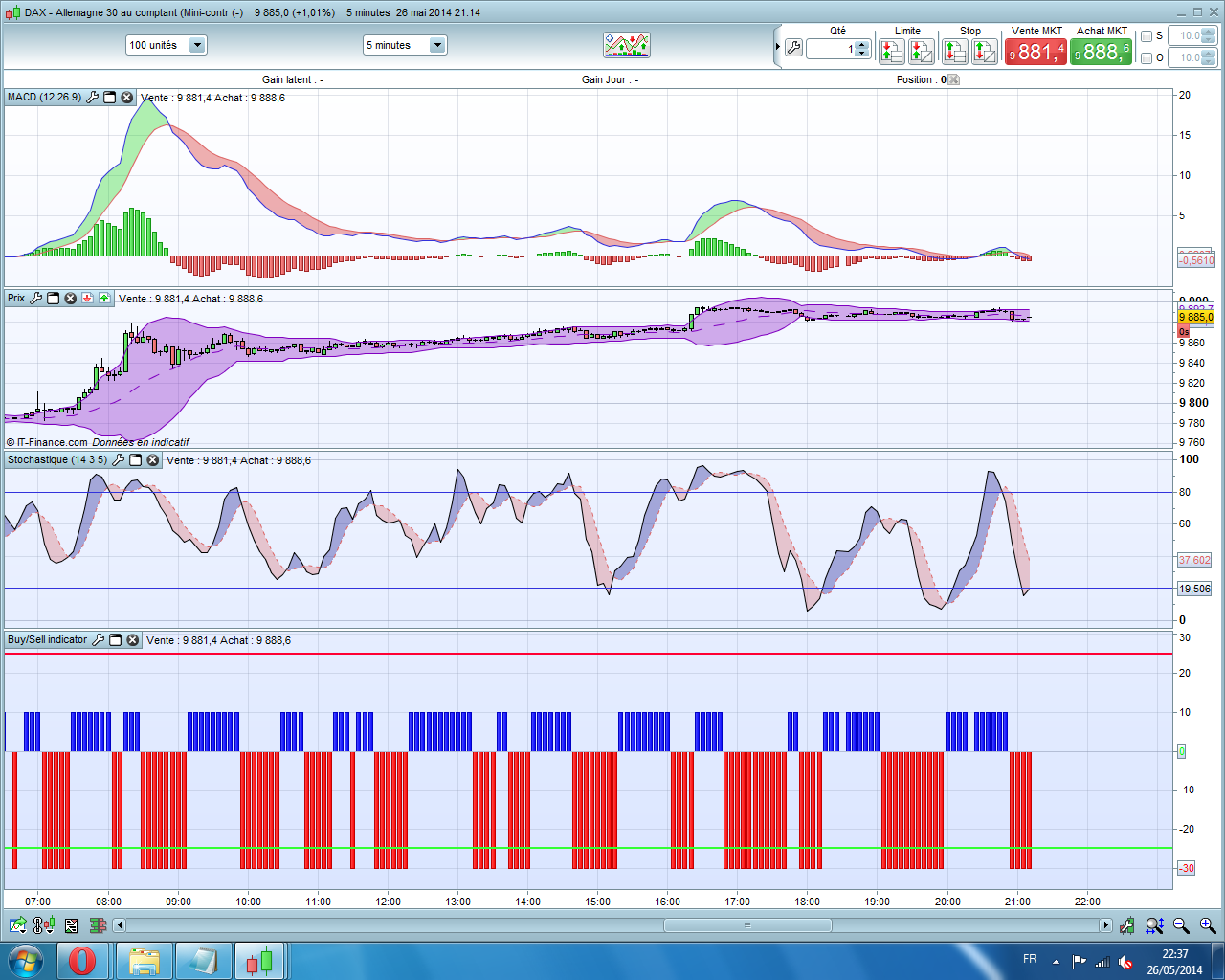Click the zoom in magnifier icon
The image size is (1225, 980).
tap(1208, 925)
